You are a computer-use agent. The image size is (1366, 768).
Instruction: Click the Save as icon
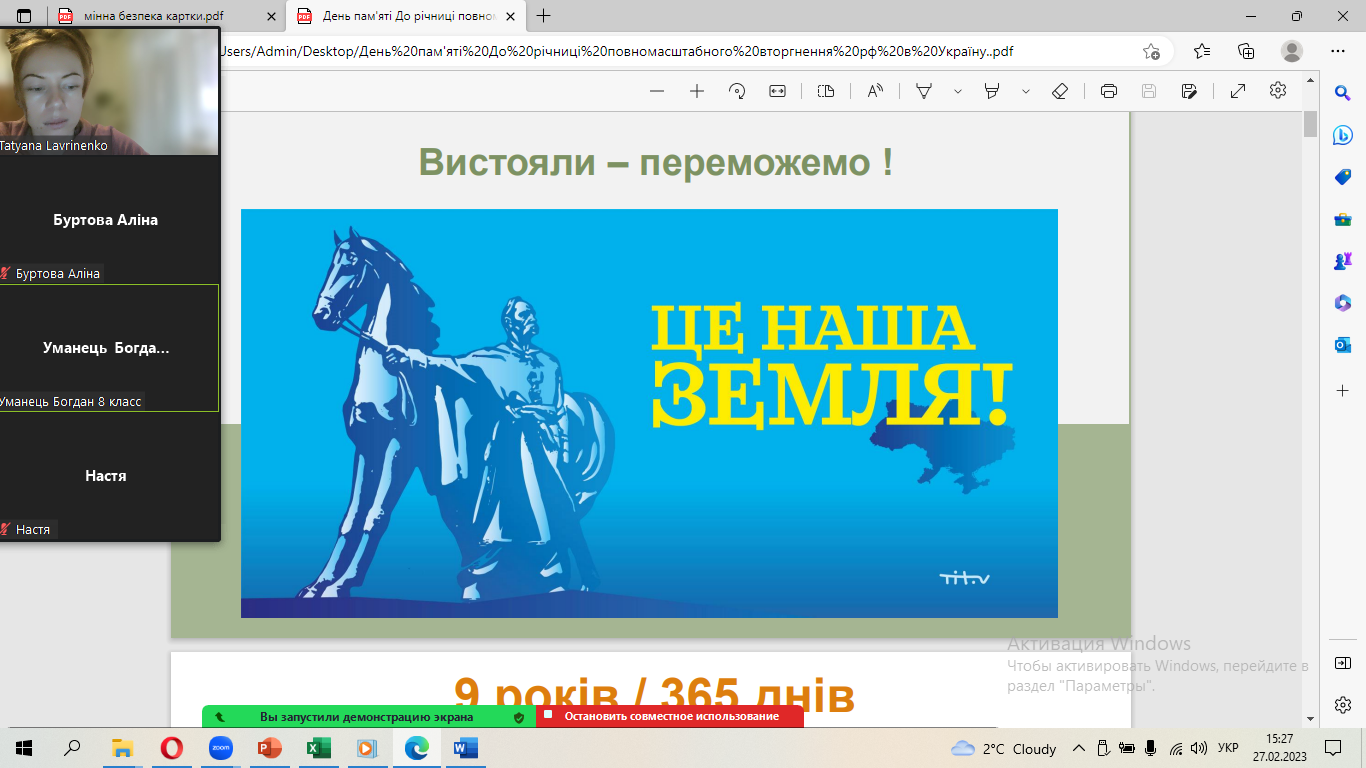coord(1189,91)
